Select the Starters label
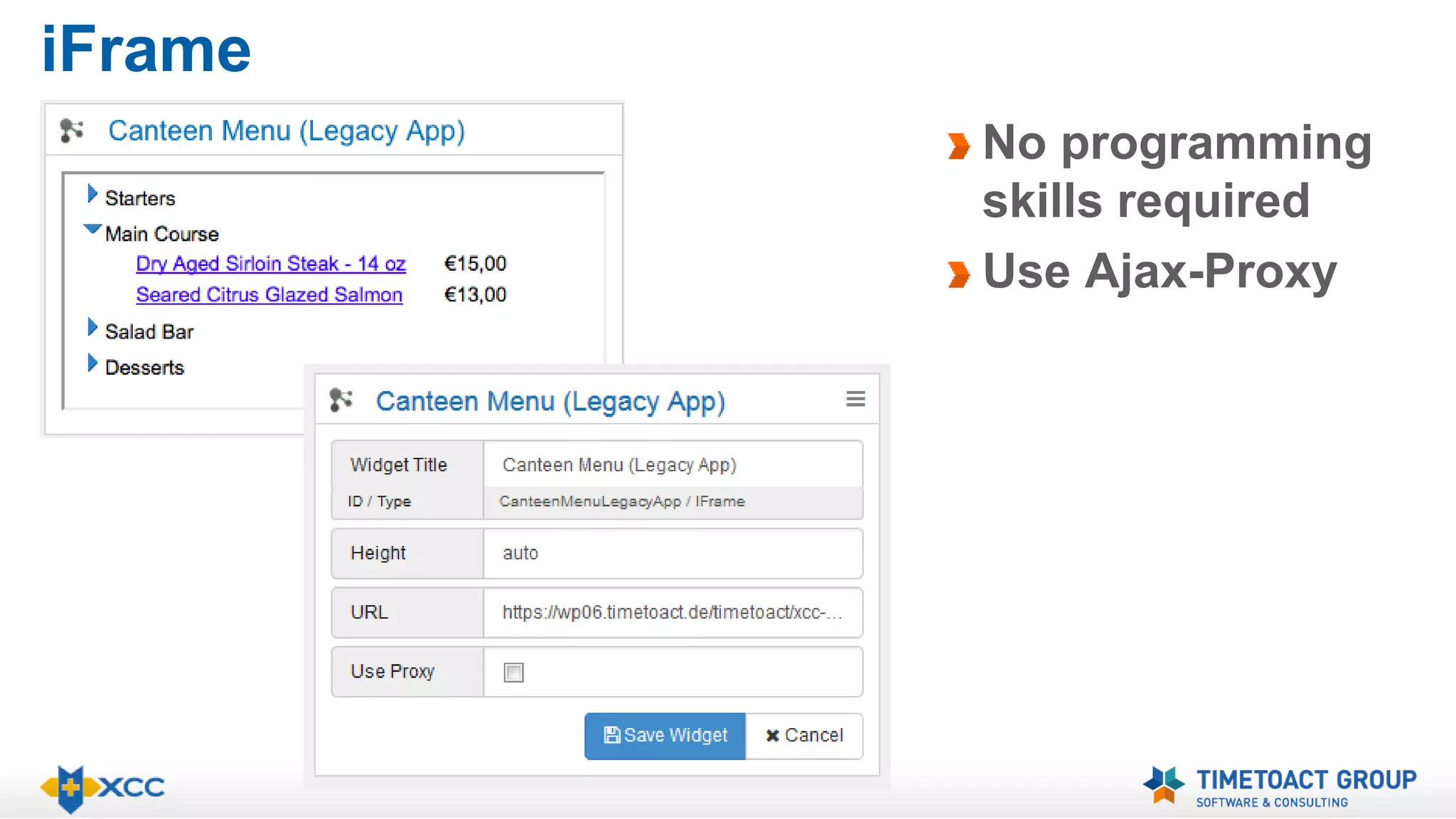Image resolution: width=1456 pixels, height=819 pixels. click(140, 198)
